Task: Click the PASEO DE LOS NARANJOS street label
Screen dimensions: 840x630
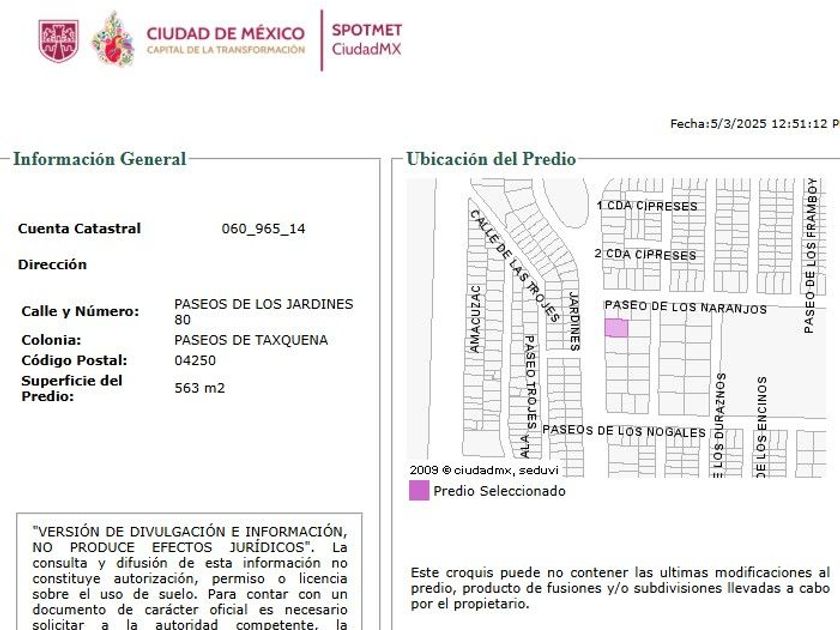Action: [x=685, y=307]
